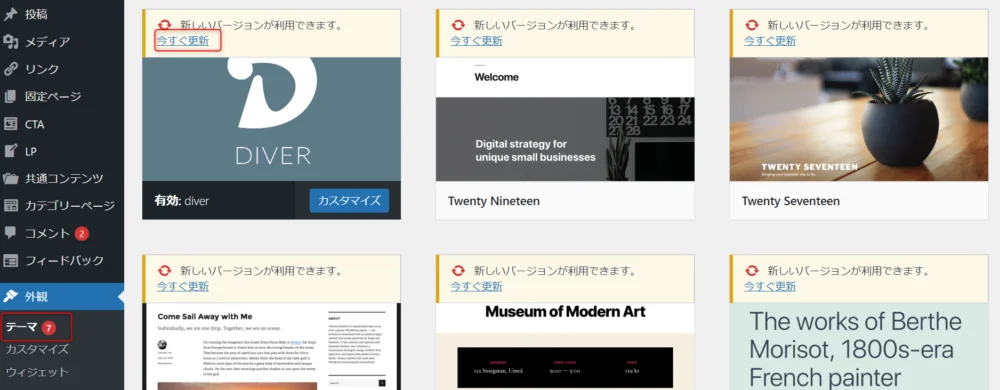This screenshot has height=390, width=1000.
Task: Click update icon above Come Sail Away theme
Action: [164, 271]
